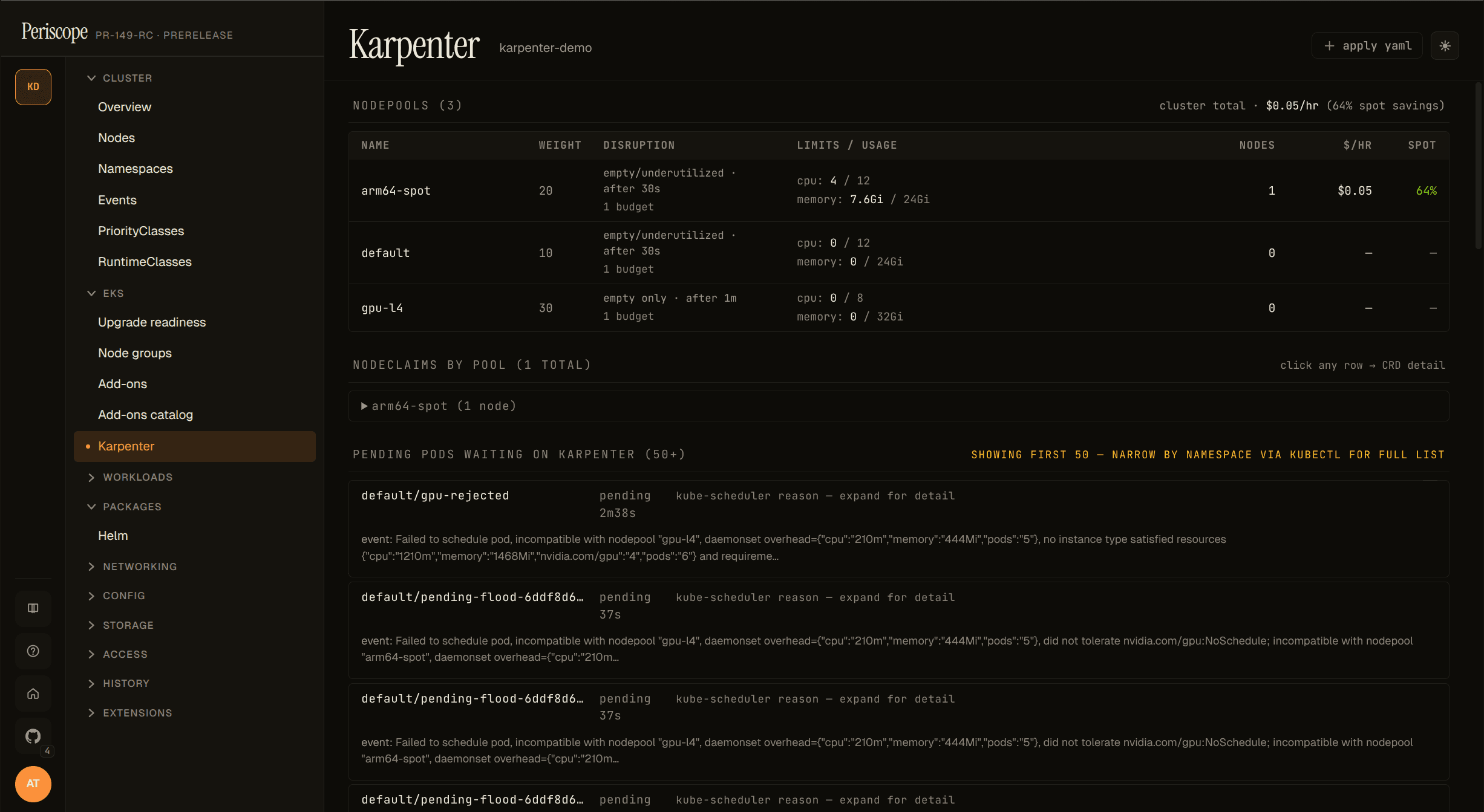1484x812 pixels.
Task: Click the DISRUPTION column header
Action: coord(639,145)
